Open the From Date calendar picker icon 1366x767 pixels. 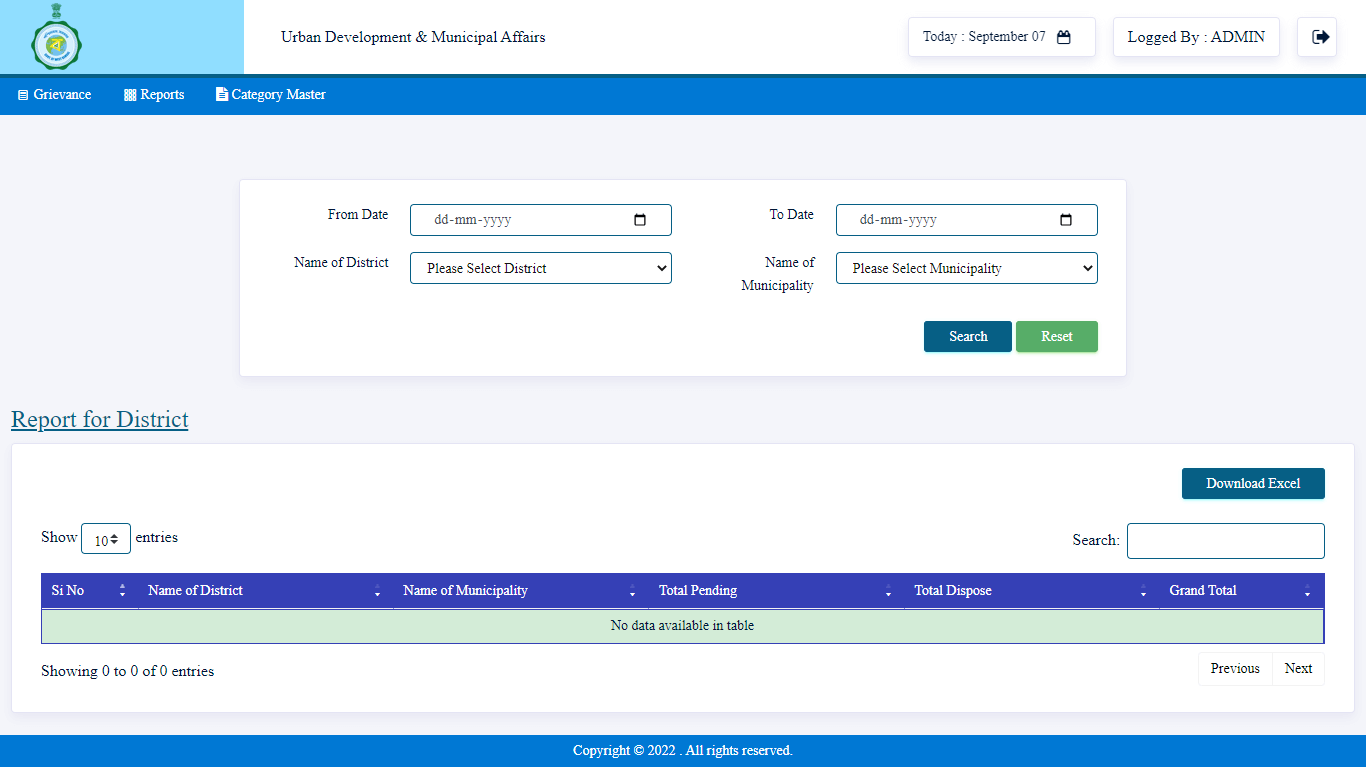[640, 220]
